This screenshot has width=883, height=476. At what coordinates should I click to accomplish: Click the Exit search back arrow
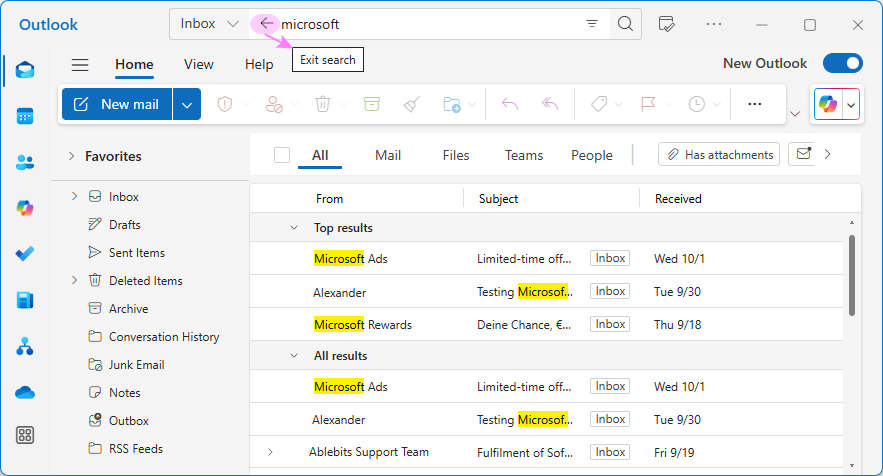[265, 24]
